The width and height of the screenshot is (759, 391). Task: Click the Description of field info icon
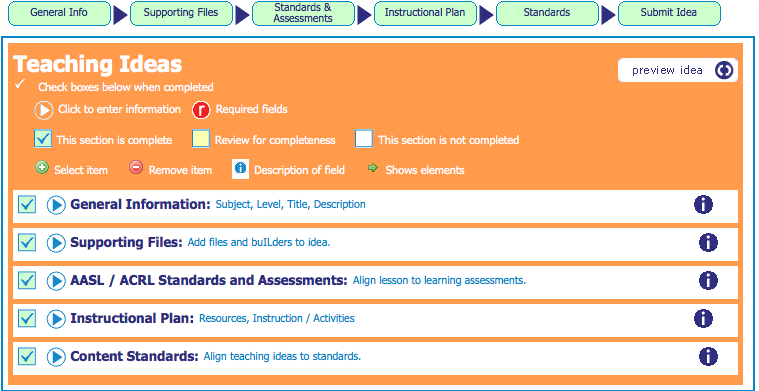click(x=241, y=169)
